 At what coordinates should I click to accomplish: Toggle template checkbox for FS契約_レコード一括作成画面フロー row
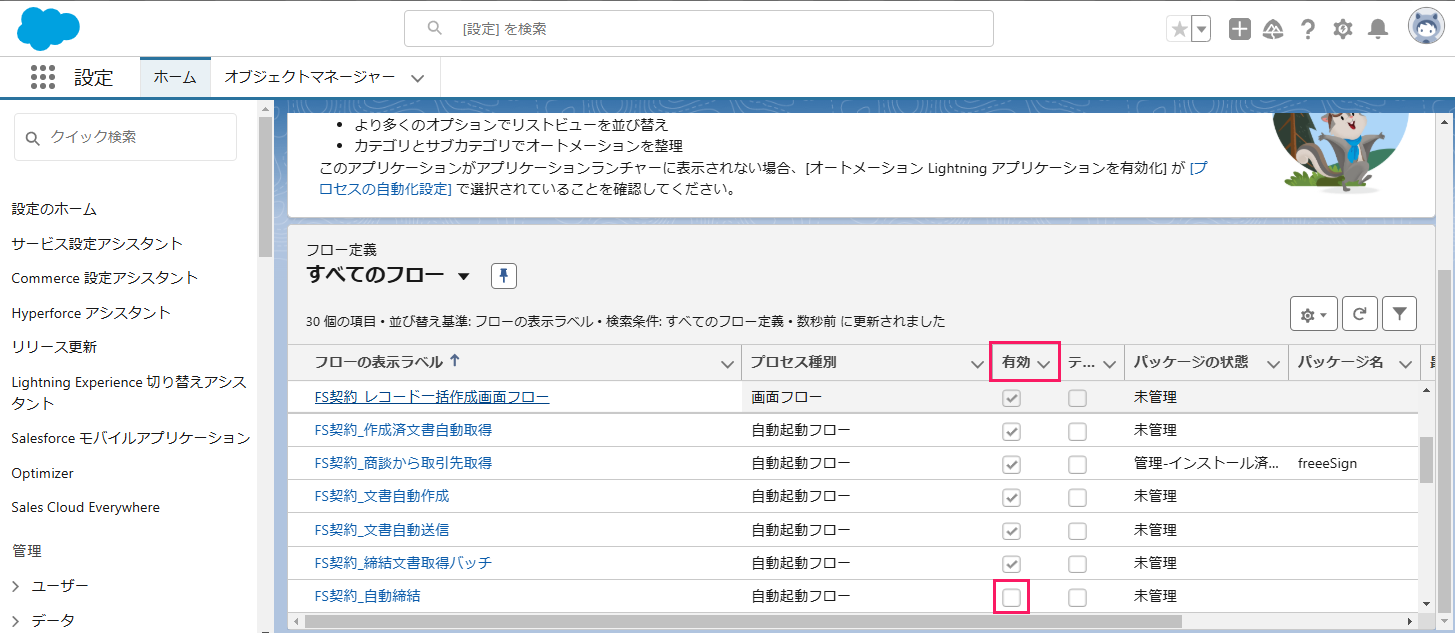tap(1077, 398)
